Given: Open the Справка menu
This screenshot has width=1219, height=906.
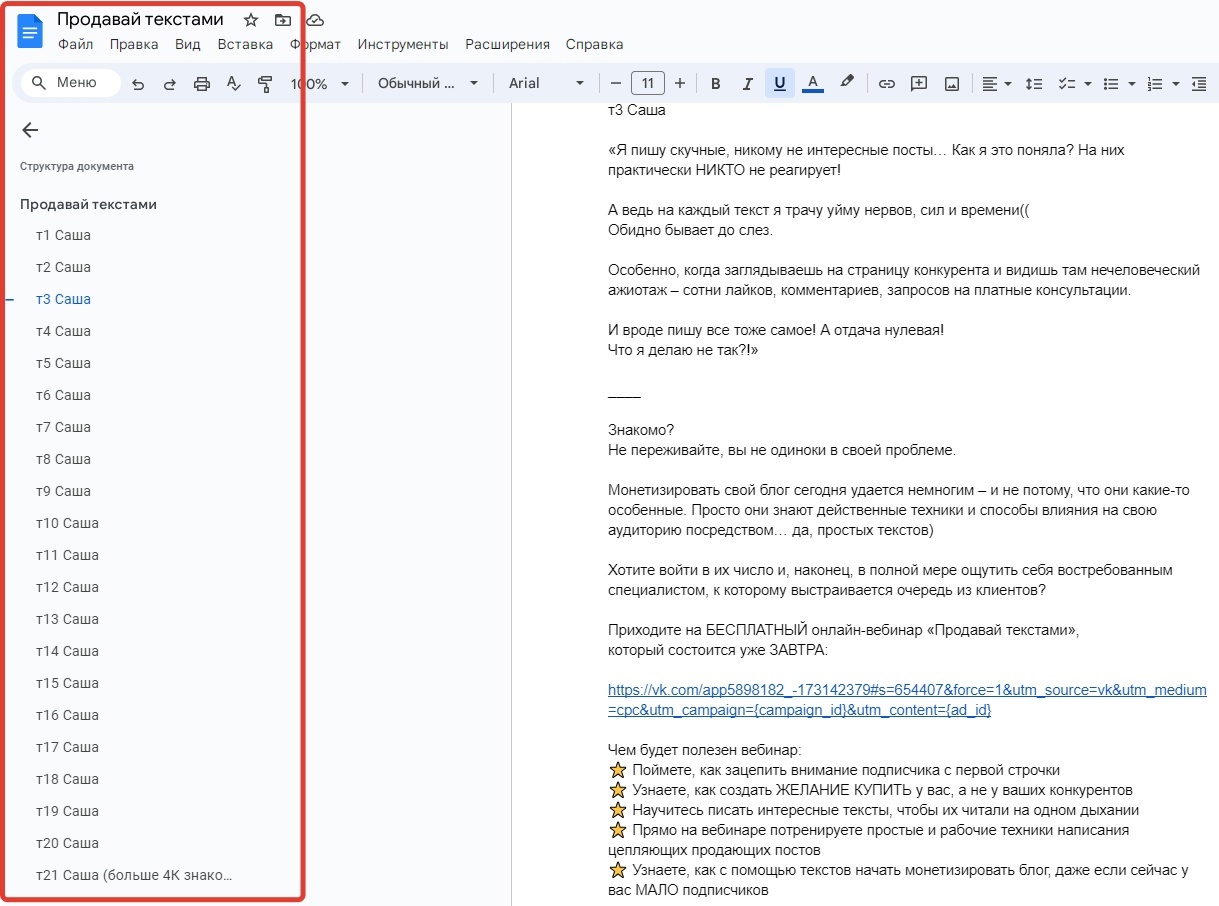Looking at the screenshot, I should coord(594,44).
